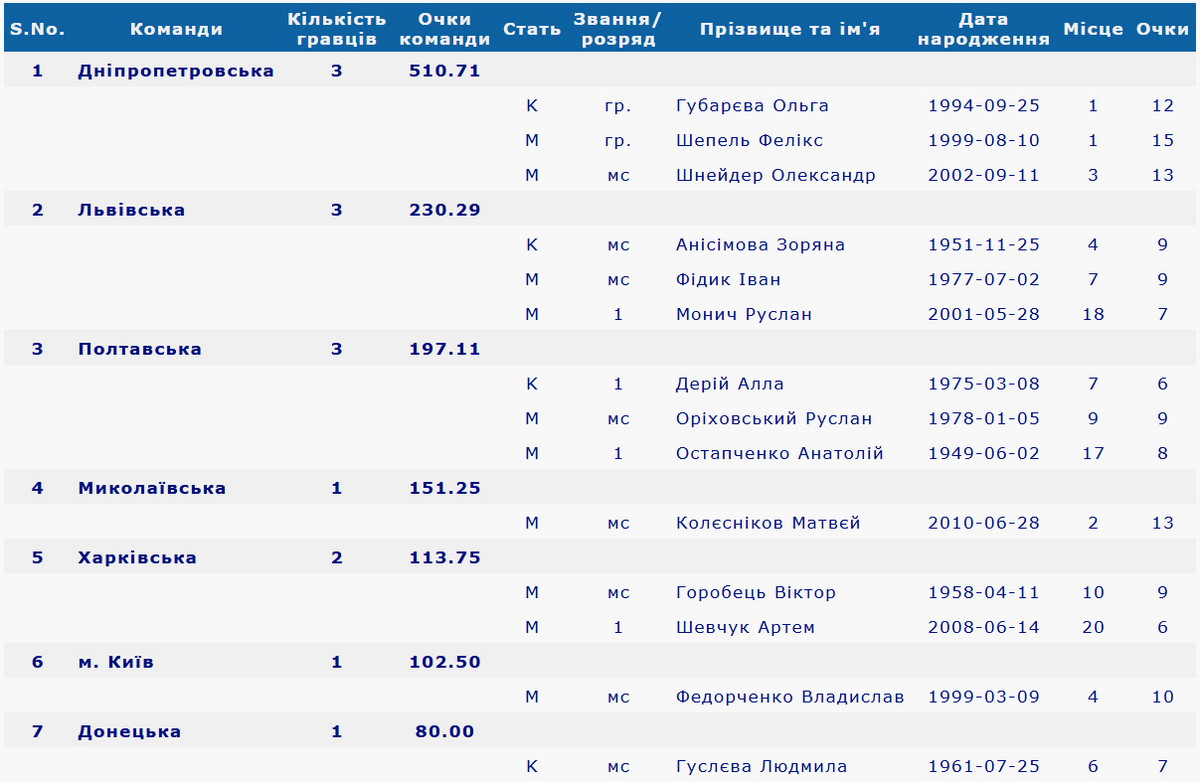Sort table by the S.No. column header
The width and height of the screenshot is (1200, 782).
pos(38,28)
